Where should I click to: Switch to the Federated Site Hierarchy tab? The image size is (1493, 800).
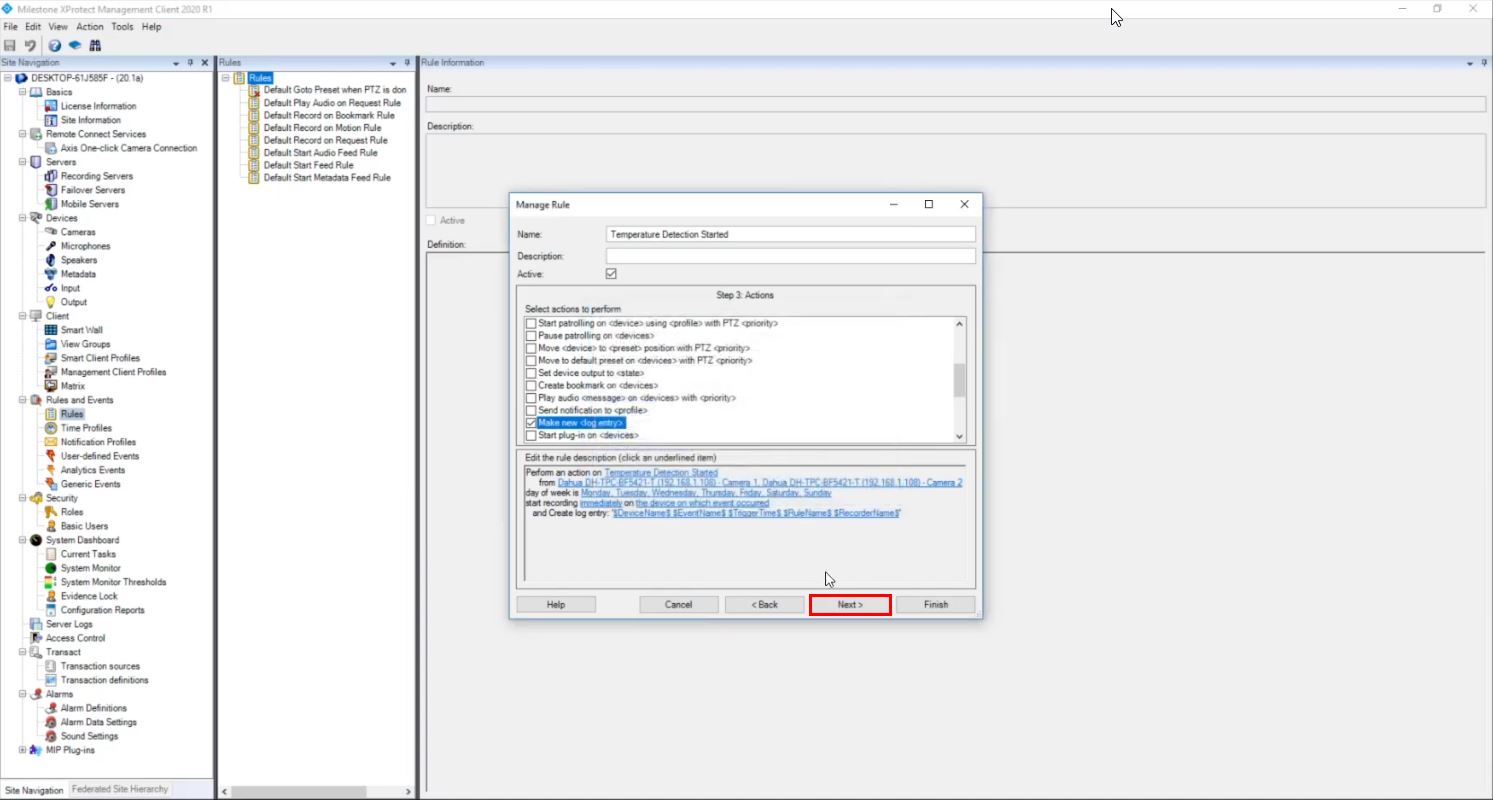click(119, 789)
